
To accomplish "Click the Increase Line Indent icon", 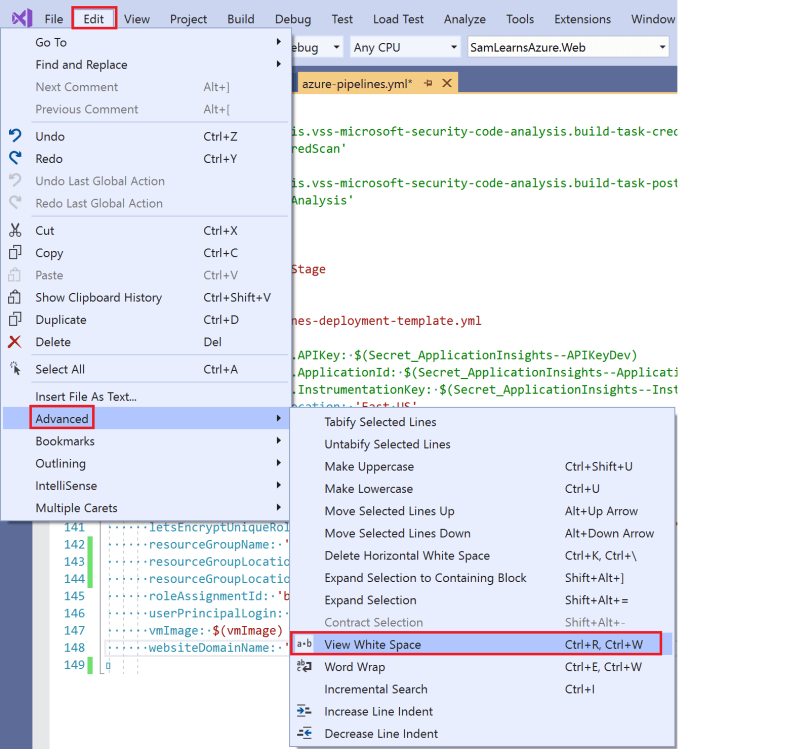I will pos(304,711).
